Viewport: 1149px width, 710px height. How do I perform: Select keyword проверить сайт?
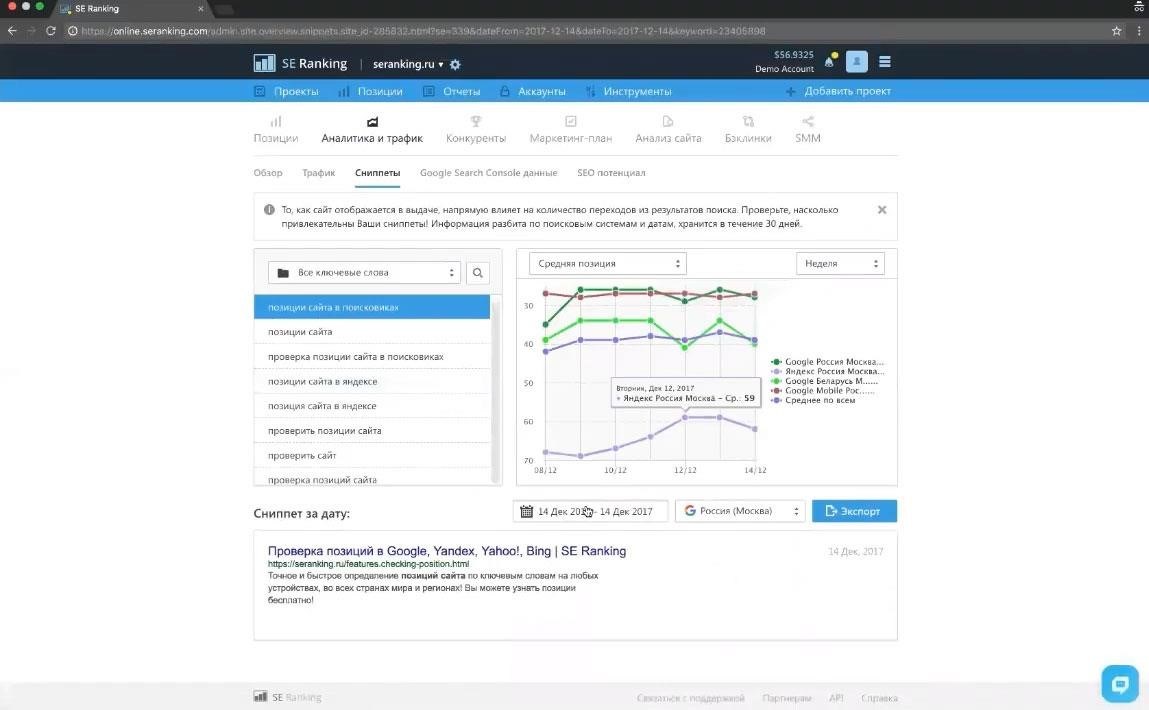[372, 456]
